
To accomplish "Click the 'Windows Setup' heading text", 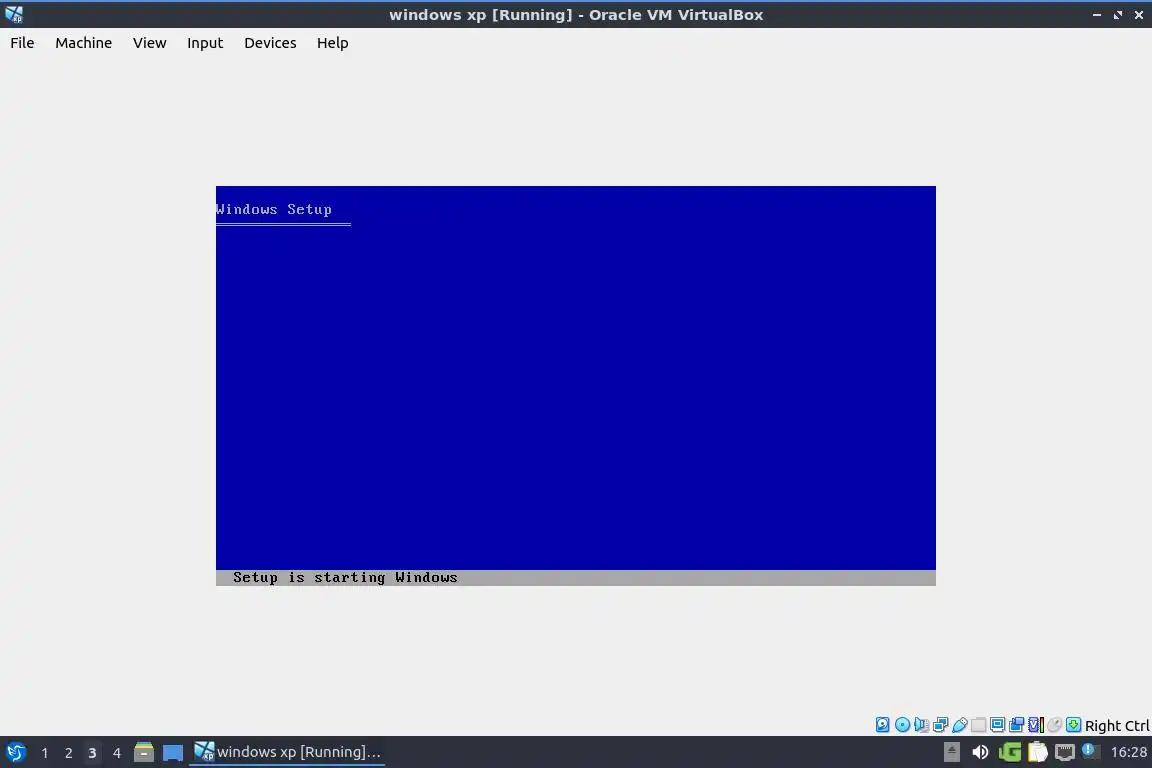I will [x=273, y=209].
